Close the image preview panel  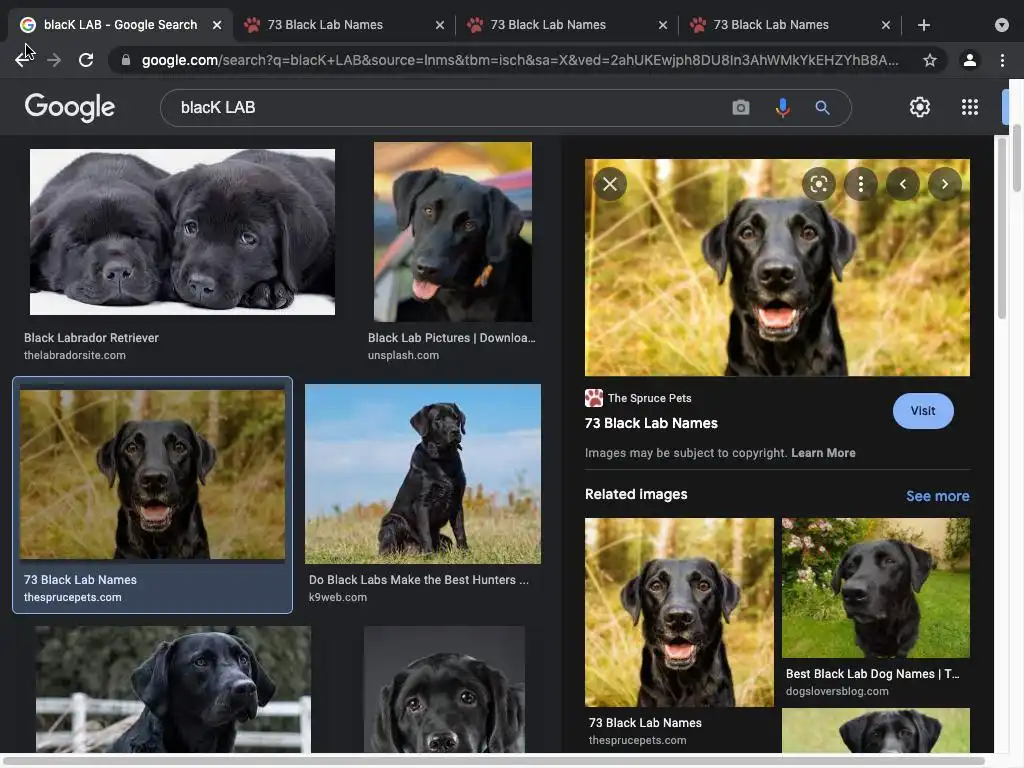[610, 184]
